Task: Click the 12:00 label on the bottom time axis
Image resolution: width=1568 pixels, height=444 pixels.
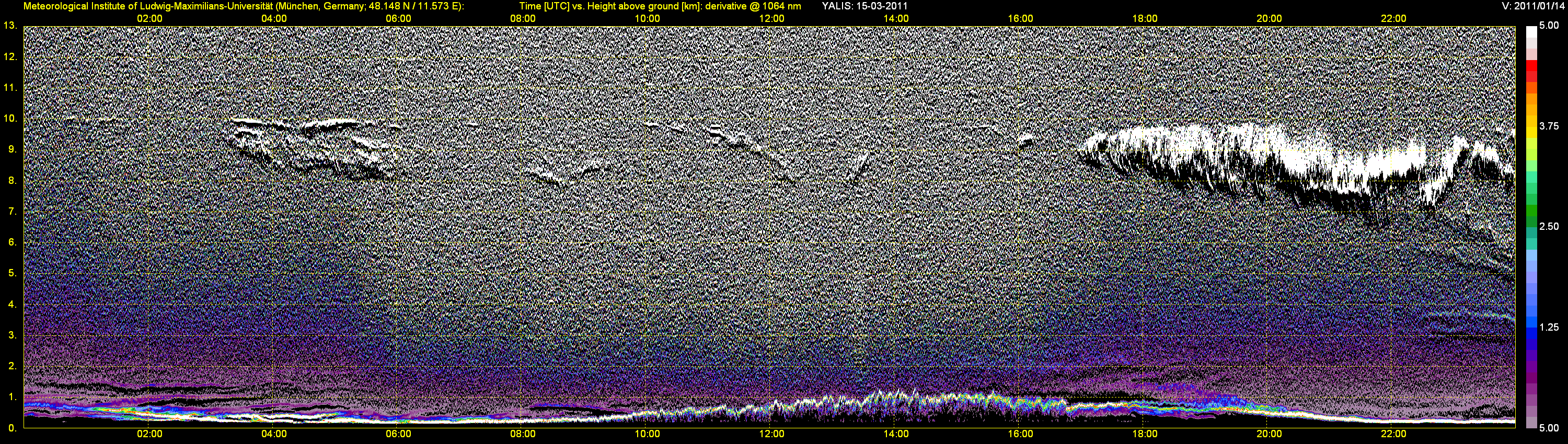Action: pyautogui.click(x=772, y=434)
